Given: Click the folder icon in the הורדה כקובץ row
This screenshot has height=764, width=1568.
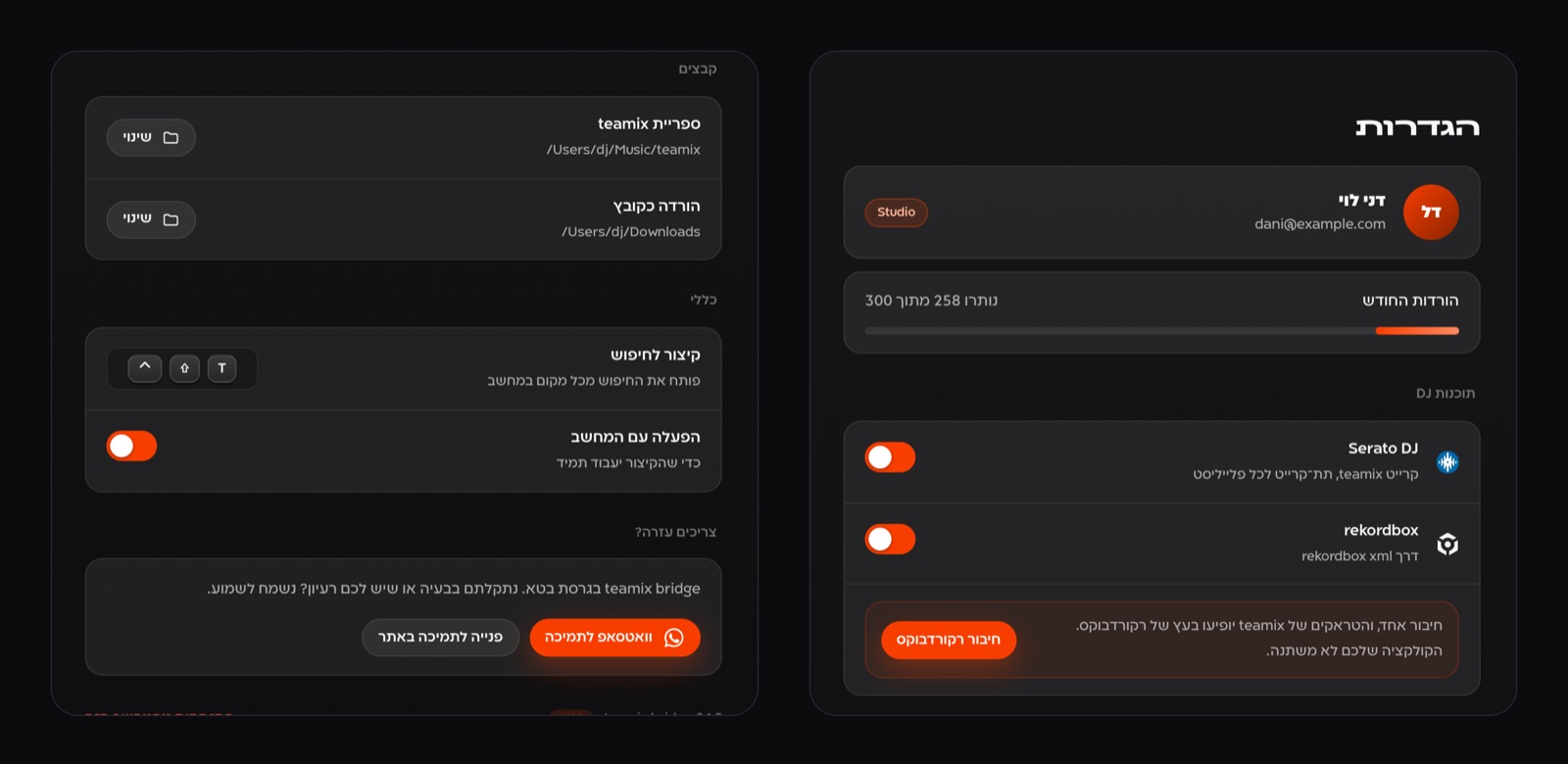Looking at the screenshot, I should [171, 219].
